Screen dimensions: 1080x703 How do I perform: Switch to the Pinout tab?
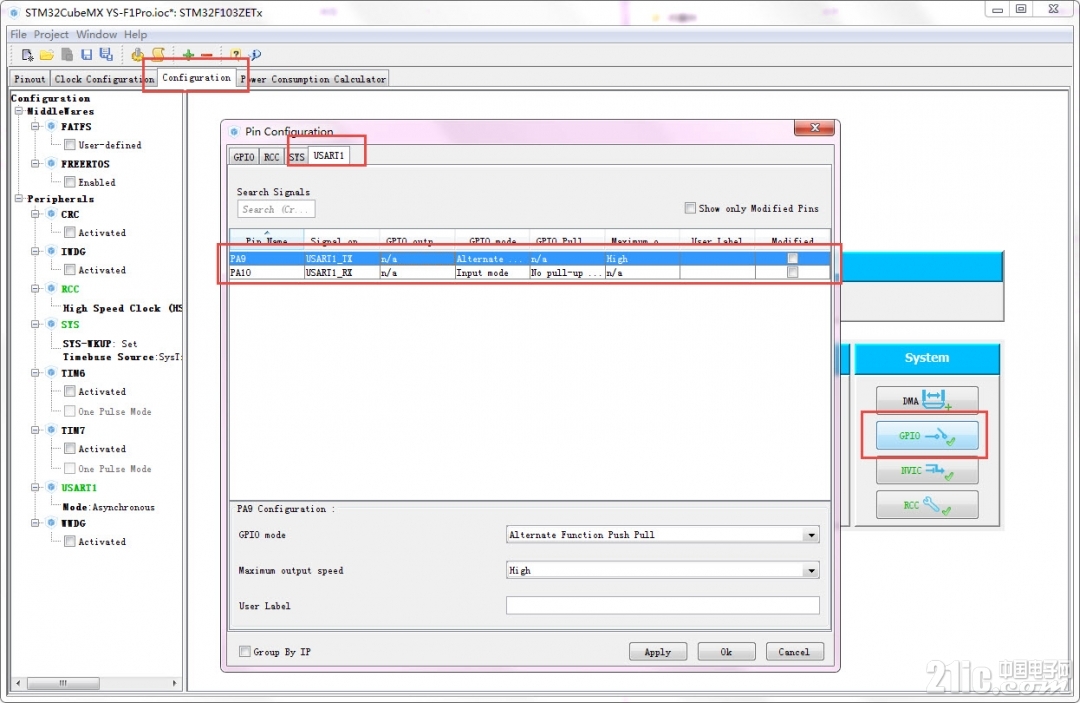[x=30, y=79]
